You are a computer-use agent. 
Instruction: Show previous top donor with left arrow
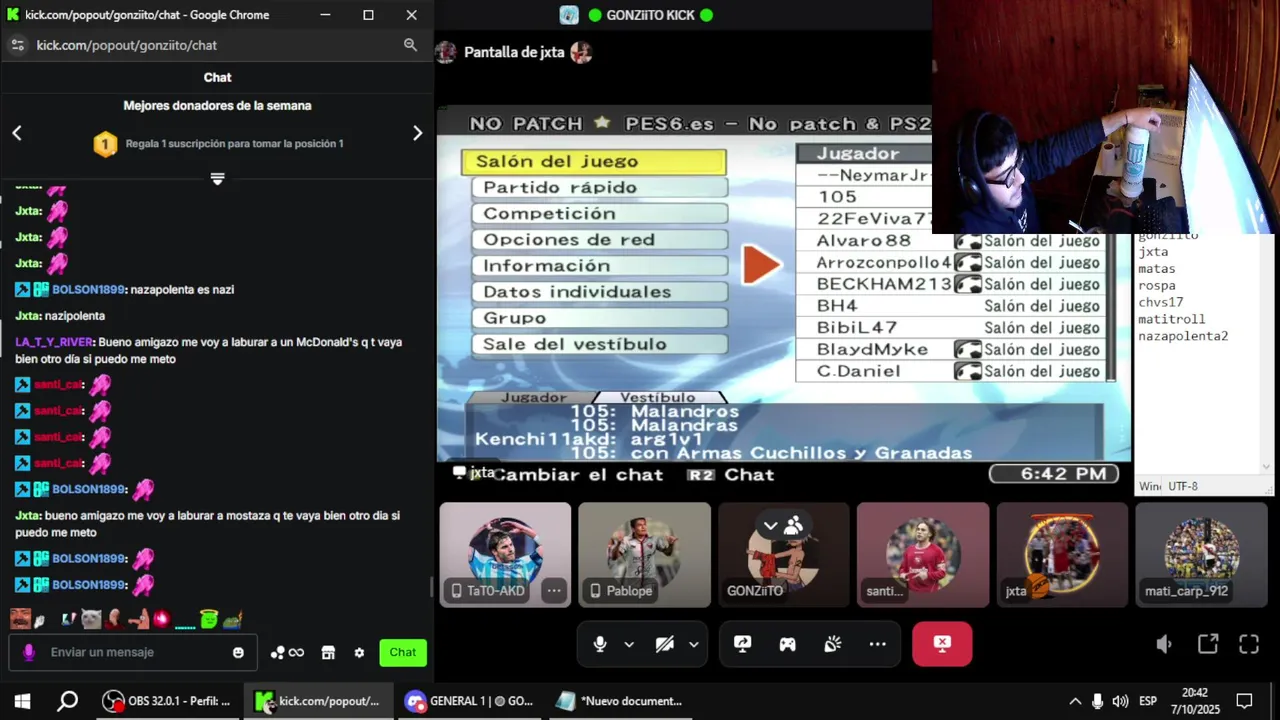point(17,133)
